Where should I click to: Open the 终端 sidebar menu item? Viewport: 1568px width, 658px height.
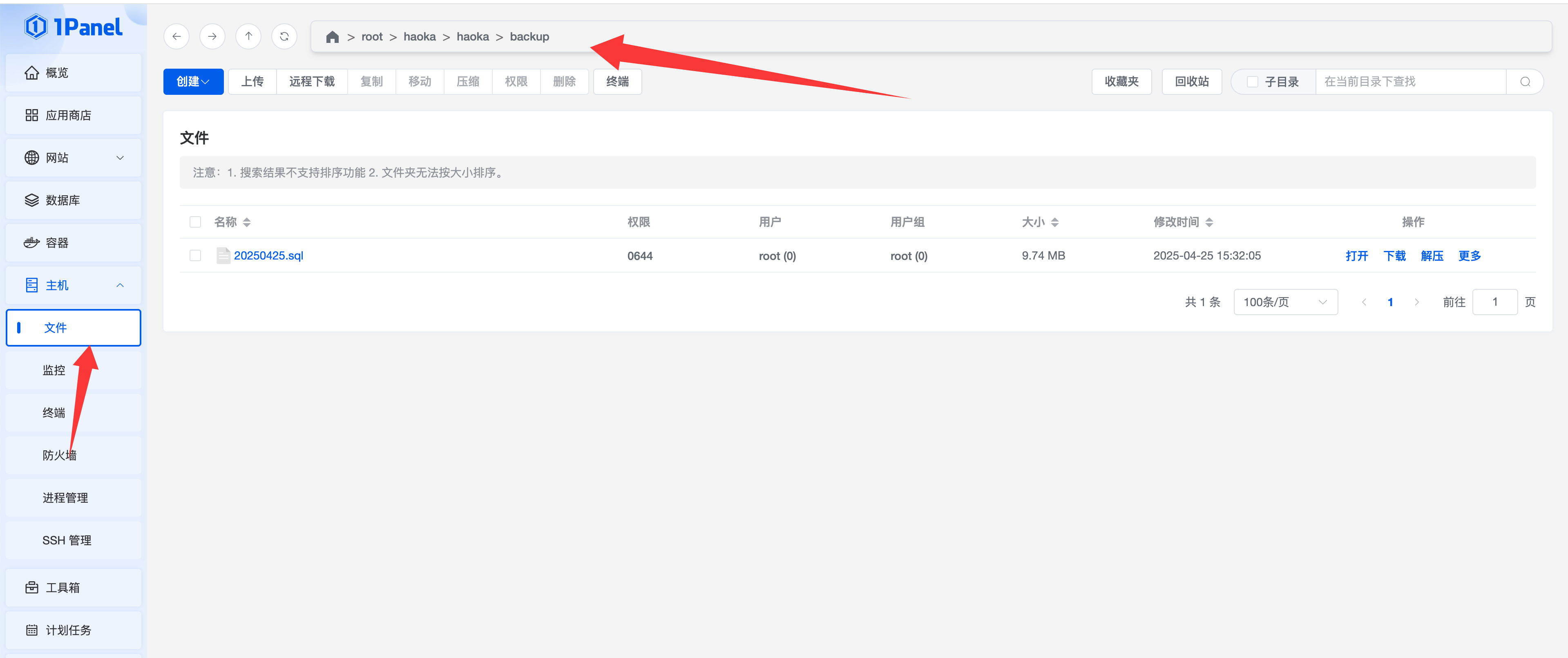[x=54, y=413]
